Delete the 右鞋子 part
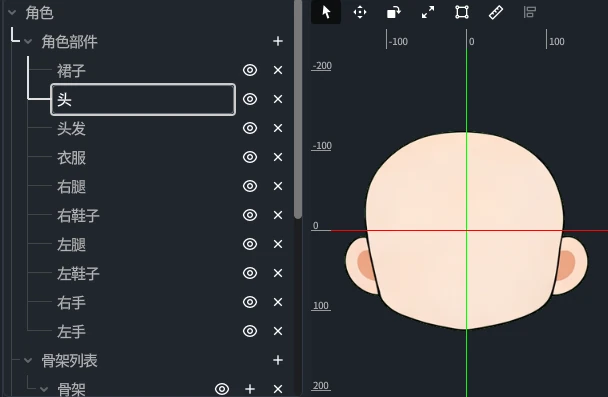 click(x=278, y=215)
